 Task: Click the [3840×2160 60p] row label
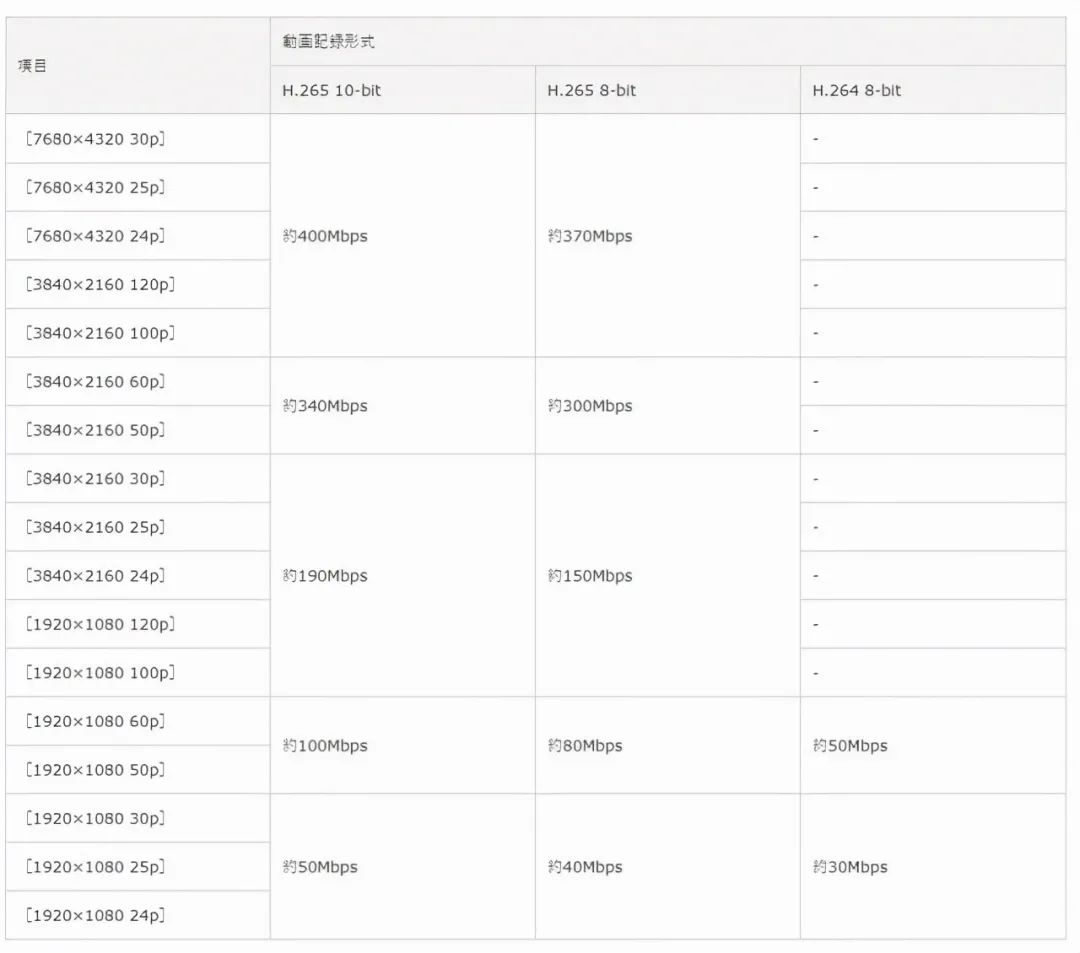click(95, 382)
